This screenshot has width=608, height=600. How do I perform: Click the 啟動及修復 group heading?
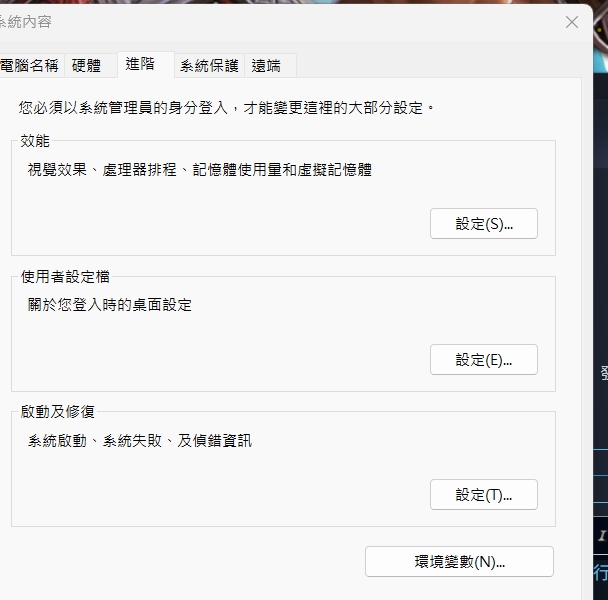[x=58, y=412]
